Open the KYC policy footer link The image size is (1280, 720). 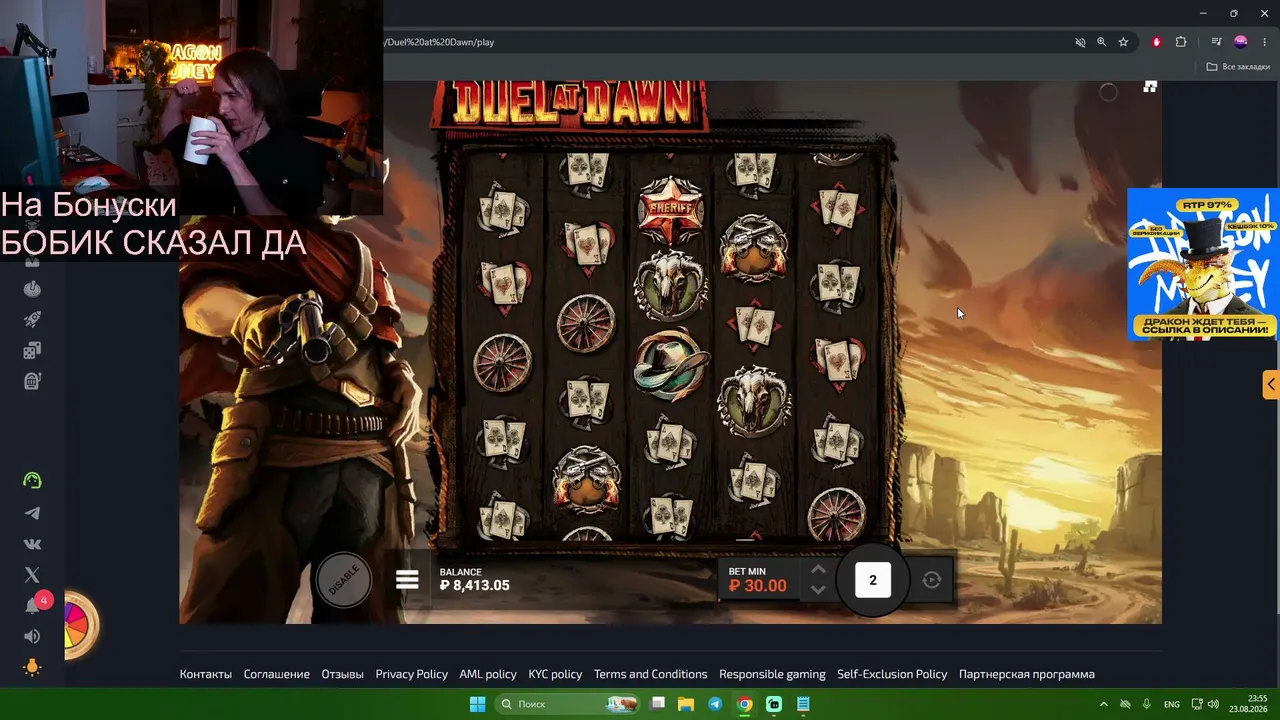click(555, 674)
